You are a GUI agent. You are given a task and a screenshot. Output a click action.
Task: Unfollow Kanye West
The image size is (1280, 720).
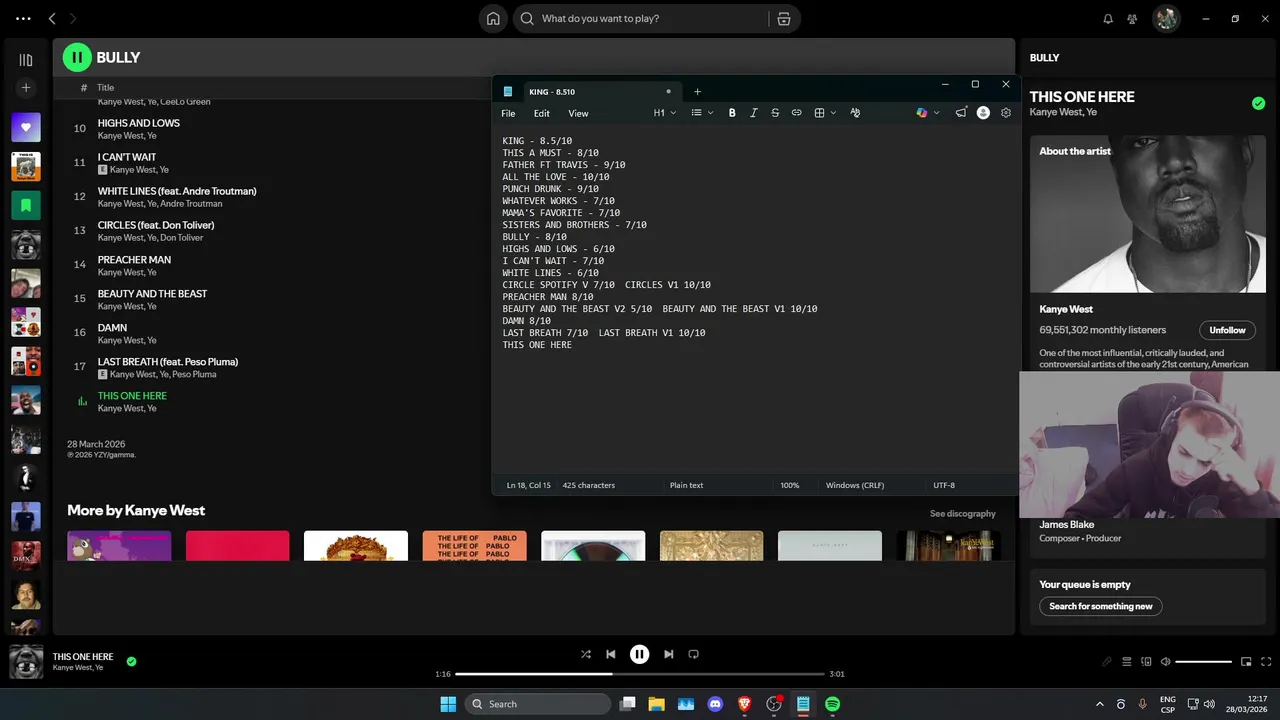click(x=1227, y=330)
